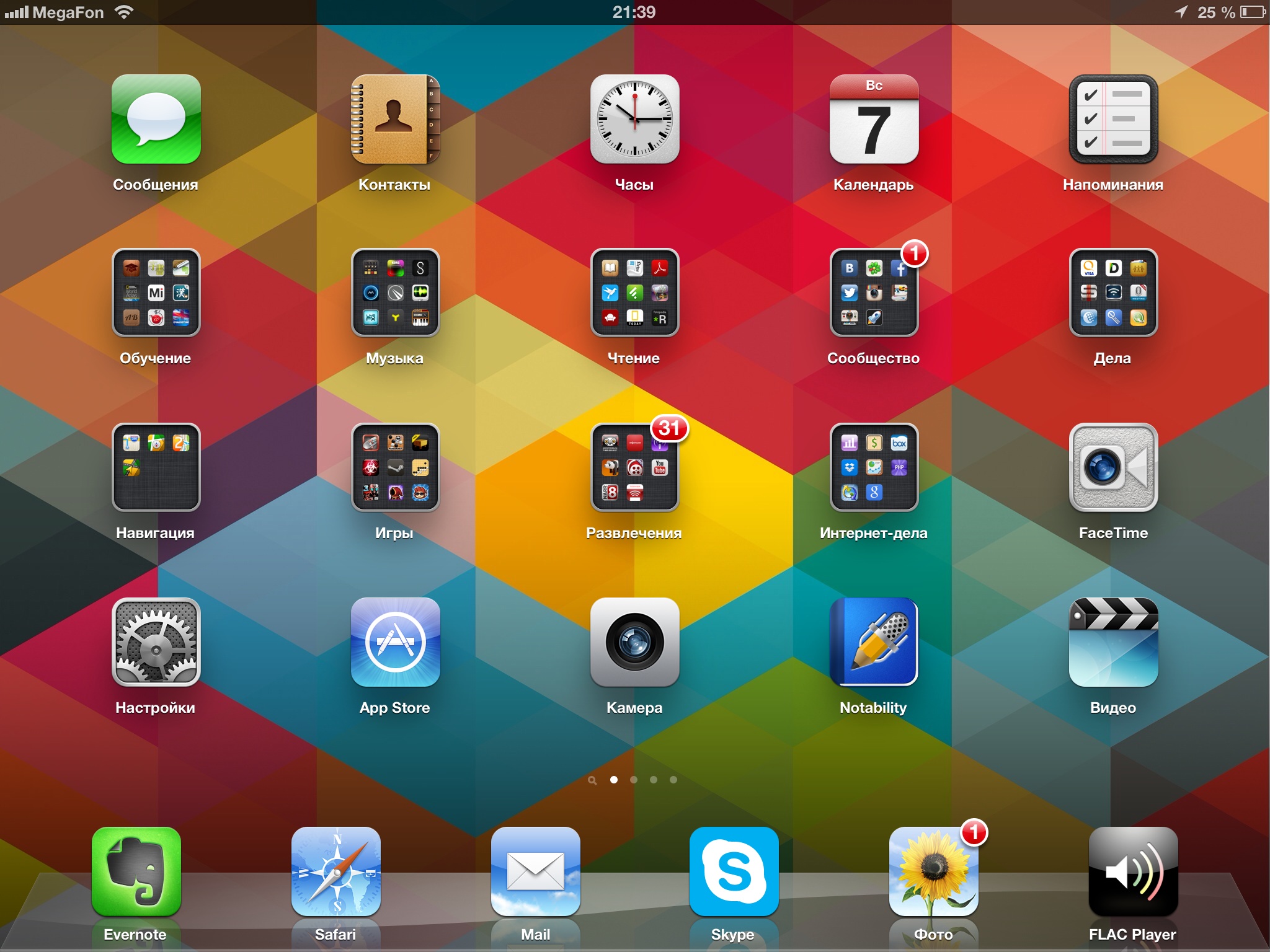This screenshot has width=1270, height=952.
Task: Open the Сообщество folder
Action: (874, 293)
